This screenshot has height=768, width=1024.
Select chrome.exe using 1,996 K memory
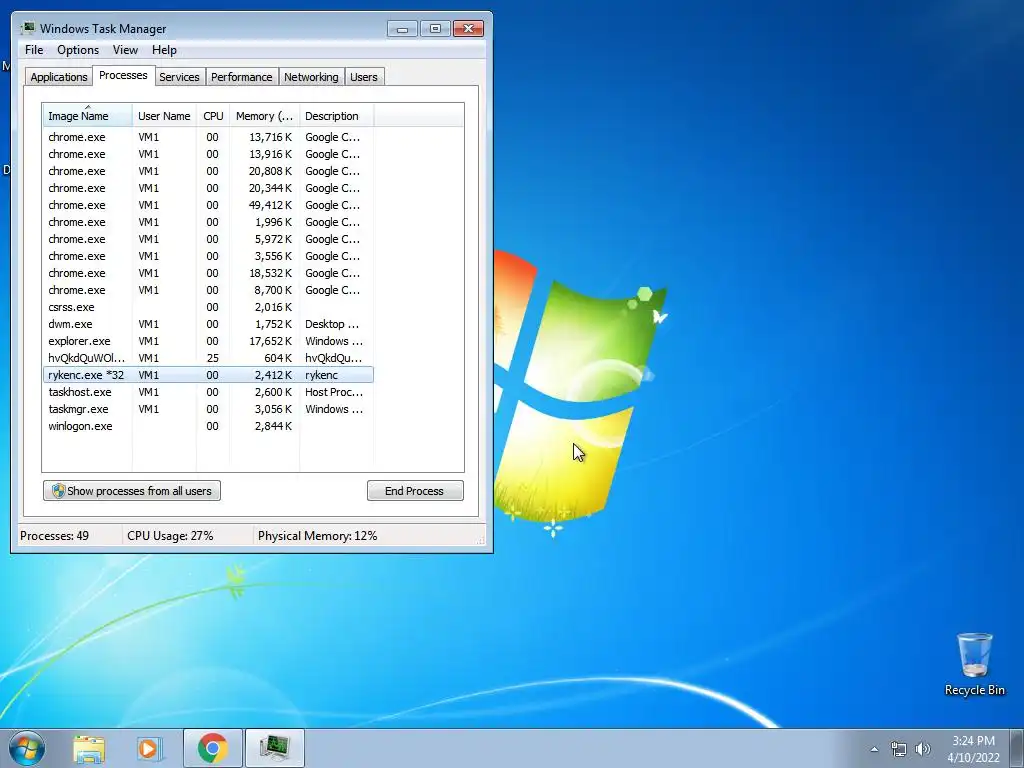pos(208,222)
